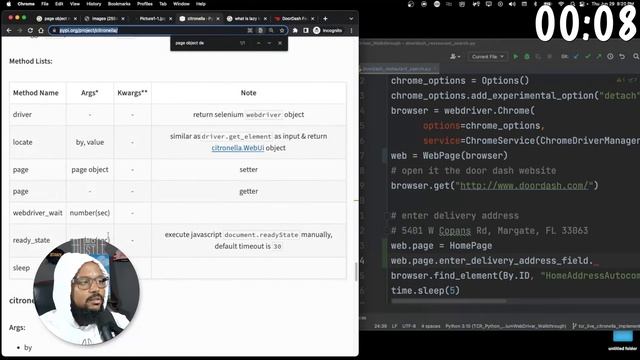
Task: Open the Apple menu
Action: tap(8, 4)
